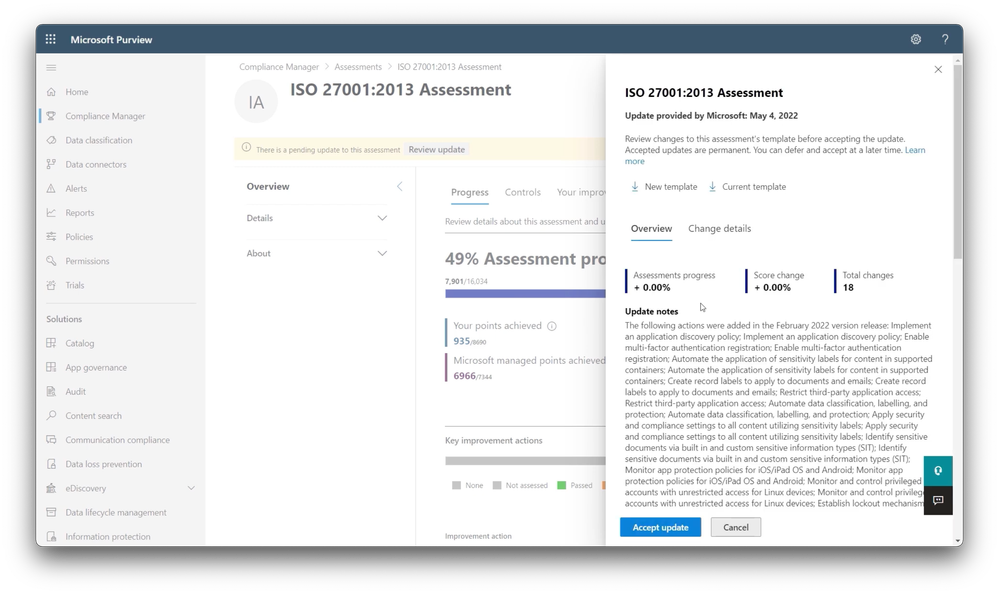Screen dimensions: 999x594
Task: Click the green Passed legend swatch
Action: [x=561, y=486]
